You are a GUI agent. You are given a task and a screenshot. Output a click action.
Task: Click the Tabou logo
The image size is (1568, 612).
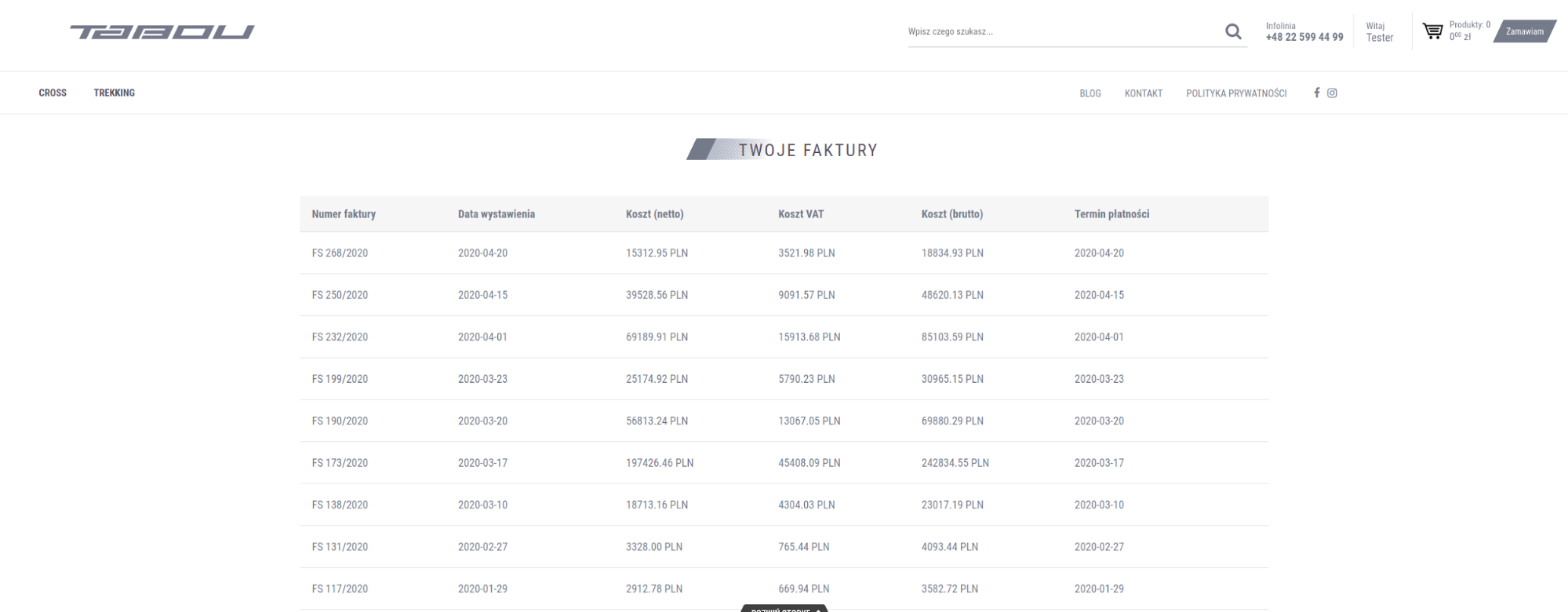tap(162, 32)
